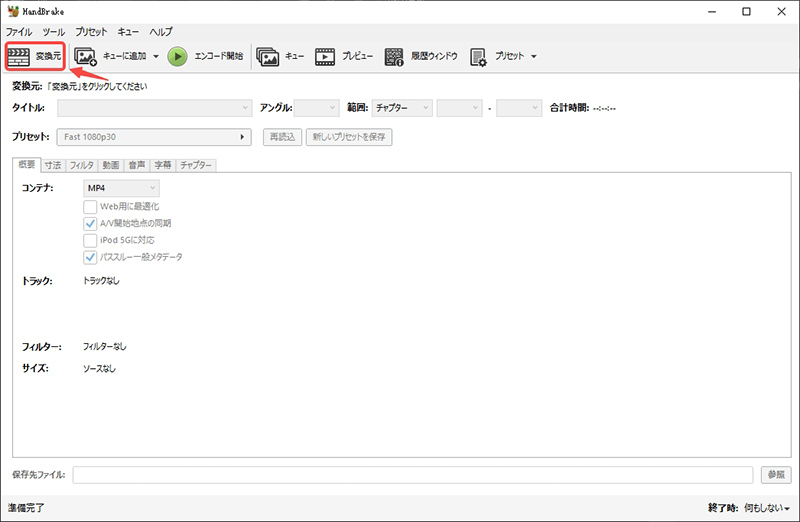Open the ツール menu
This screenshot has height=522, width=800.
pyautogui.click(x=54, y=32)
